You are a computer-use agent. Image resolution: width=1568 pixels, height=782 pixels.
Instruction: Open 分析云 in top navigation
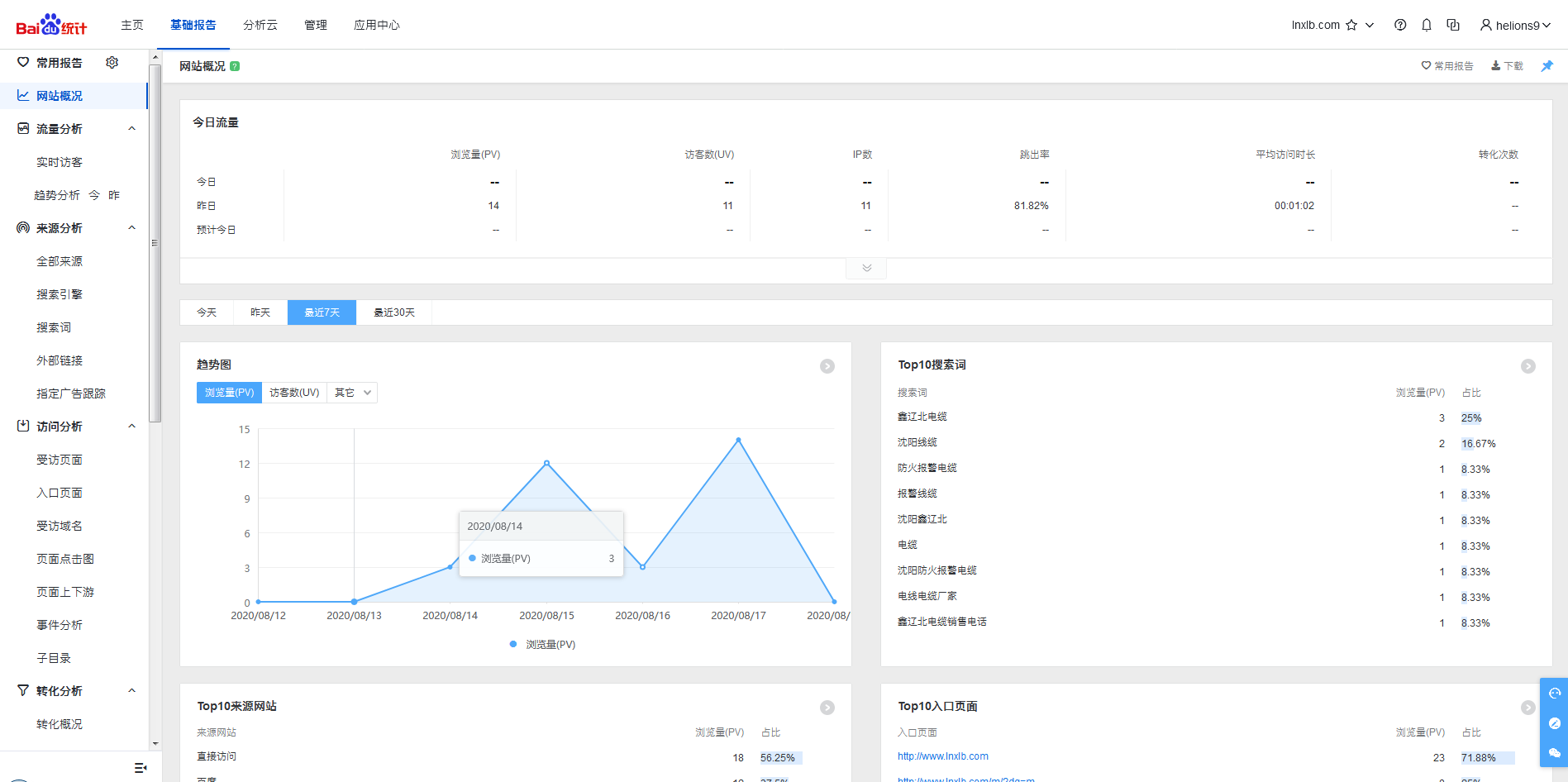pyautogui.click(x=260, y=25)
